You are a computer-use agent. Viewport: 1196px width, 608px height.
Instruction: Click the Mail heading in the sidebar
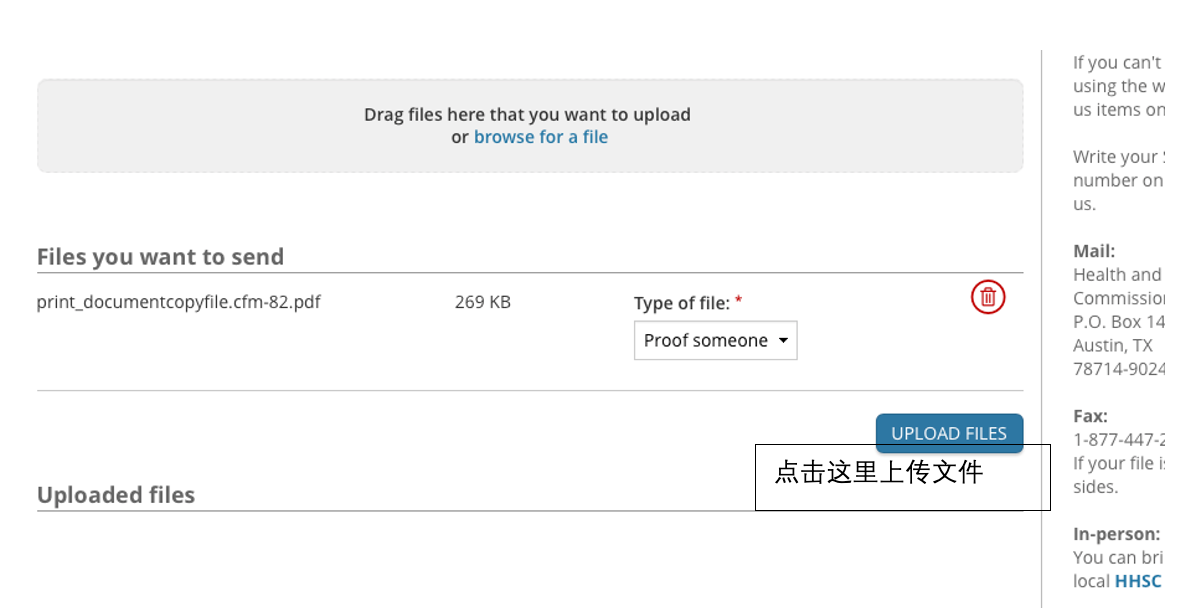(1094, 251)
